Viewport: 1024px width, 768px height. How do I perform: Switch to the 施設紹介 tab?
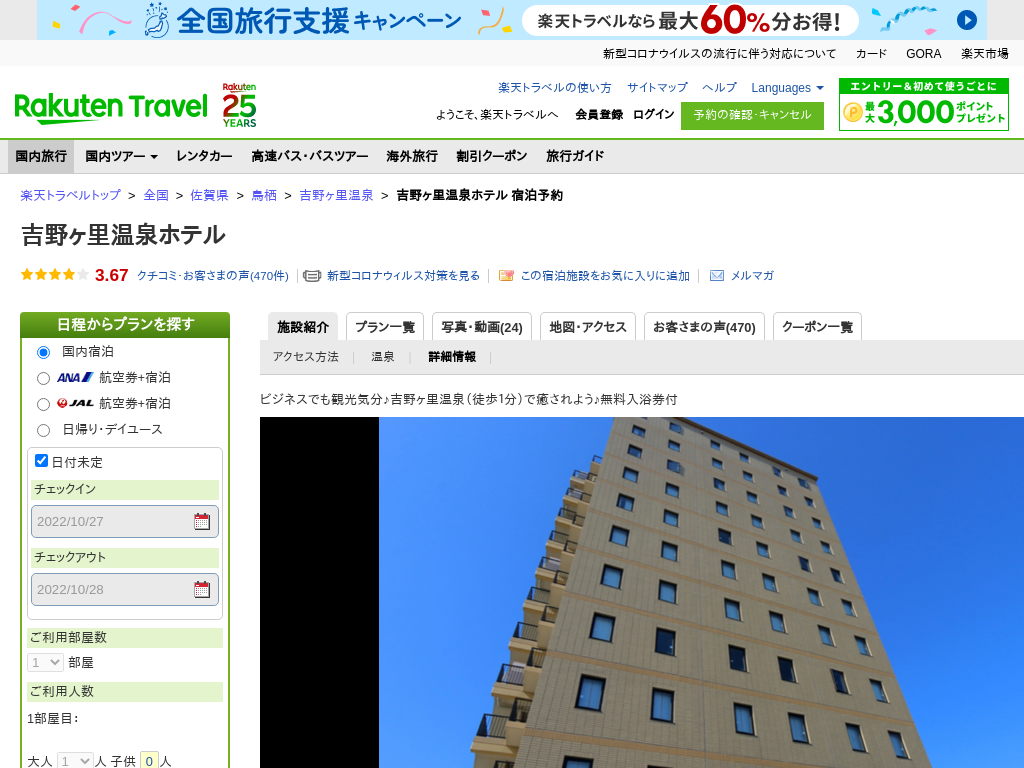(x=303, y=327)
